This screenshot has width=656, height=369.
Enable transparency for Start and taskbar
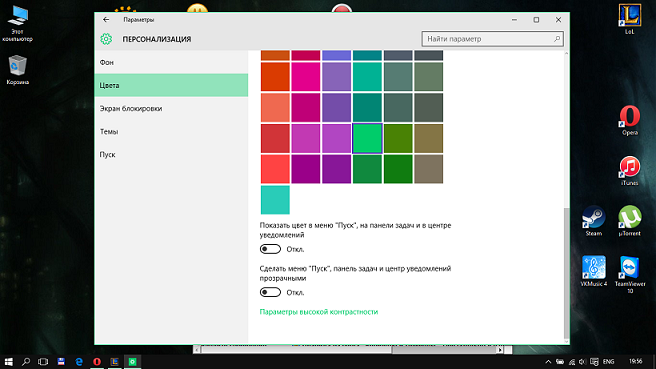pos(270,292)
